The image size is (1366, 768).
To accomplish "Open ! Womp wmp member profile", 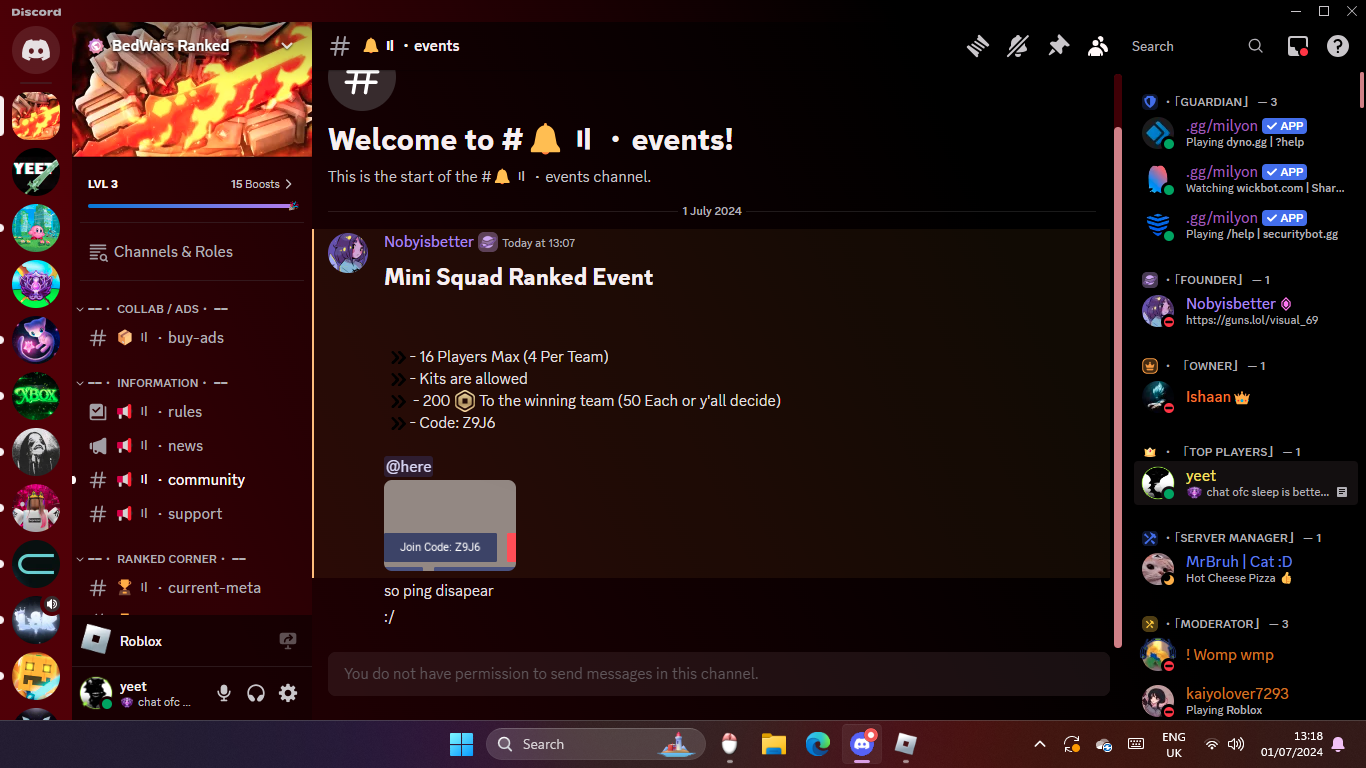I will 1246,655.
